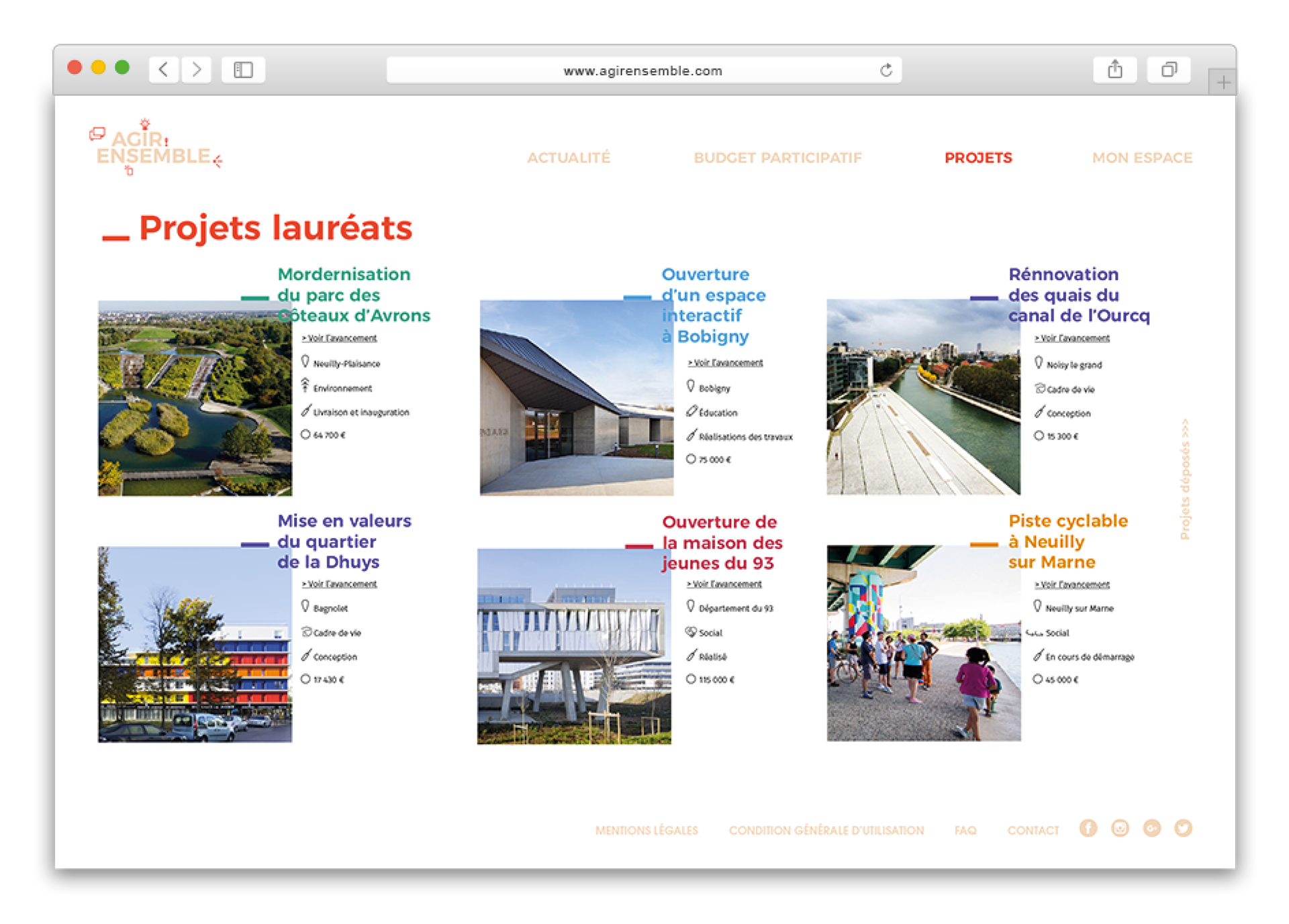
Task: Select the Projets menu item
Action: 978,158
